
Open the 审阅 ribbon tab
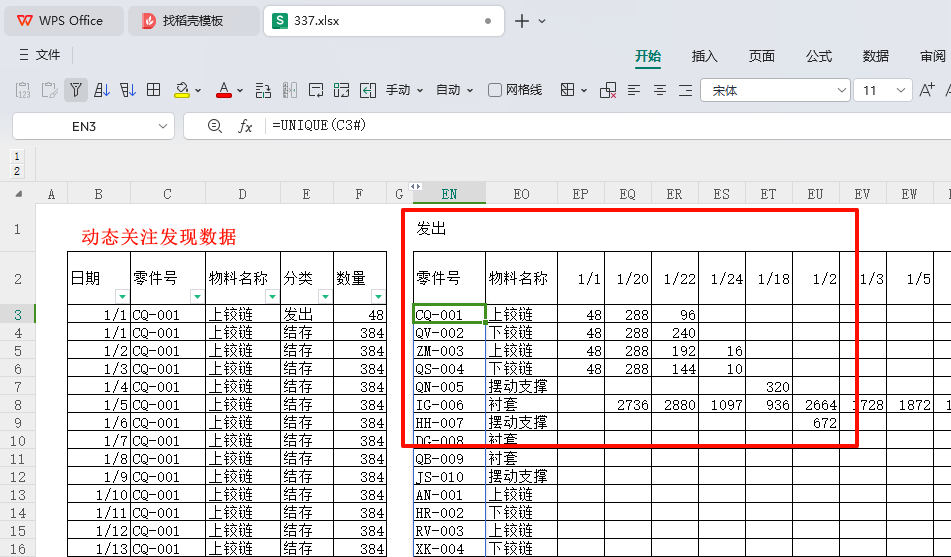tap(933, 56)
